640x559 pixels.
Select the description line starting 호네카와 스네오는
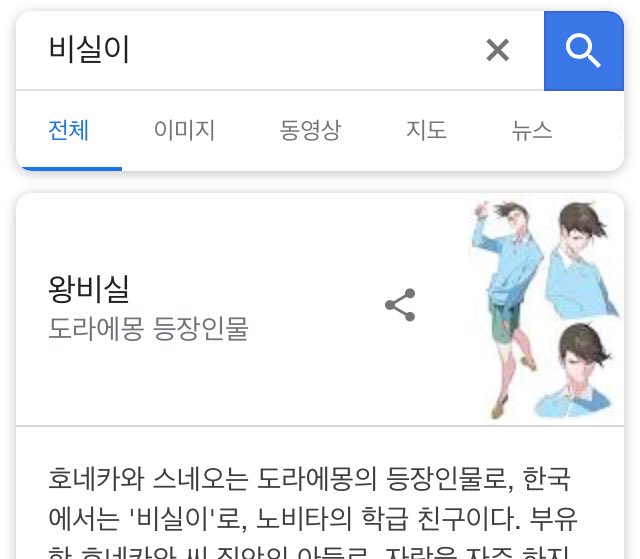pos(309,479)
